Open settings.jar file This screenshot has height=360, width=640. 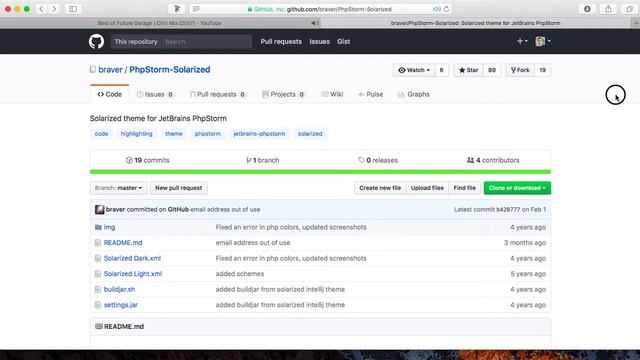coord(120,305)
